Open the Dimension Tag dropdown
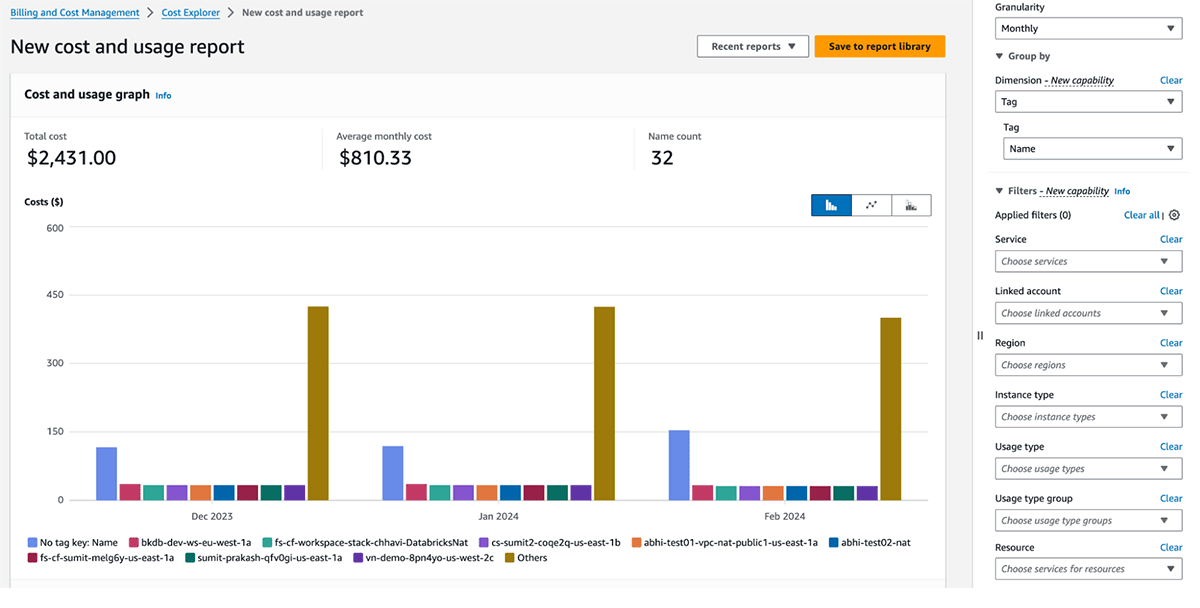This screenshot has height=608, width=1200. pos(1088,102)
